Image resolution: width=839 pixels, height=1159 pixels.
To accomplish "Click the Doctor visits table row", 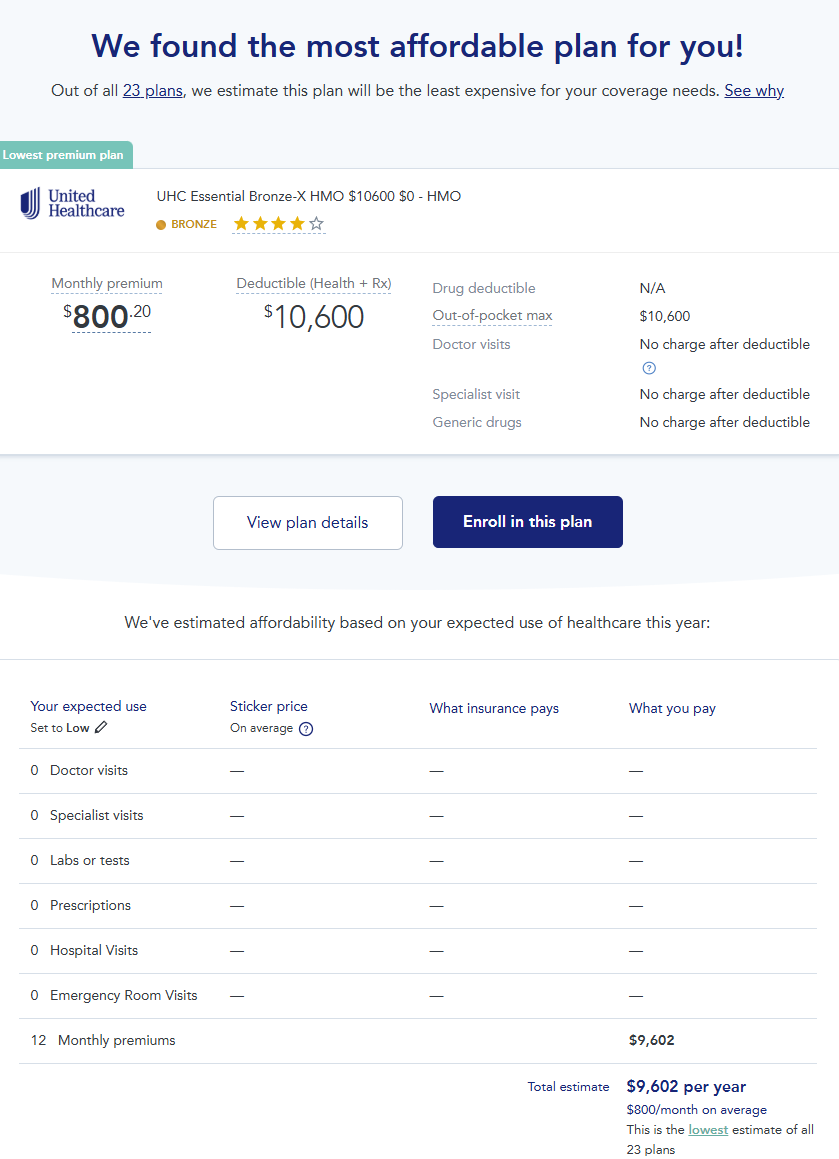I will (418, 771).
